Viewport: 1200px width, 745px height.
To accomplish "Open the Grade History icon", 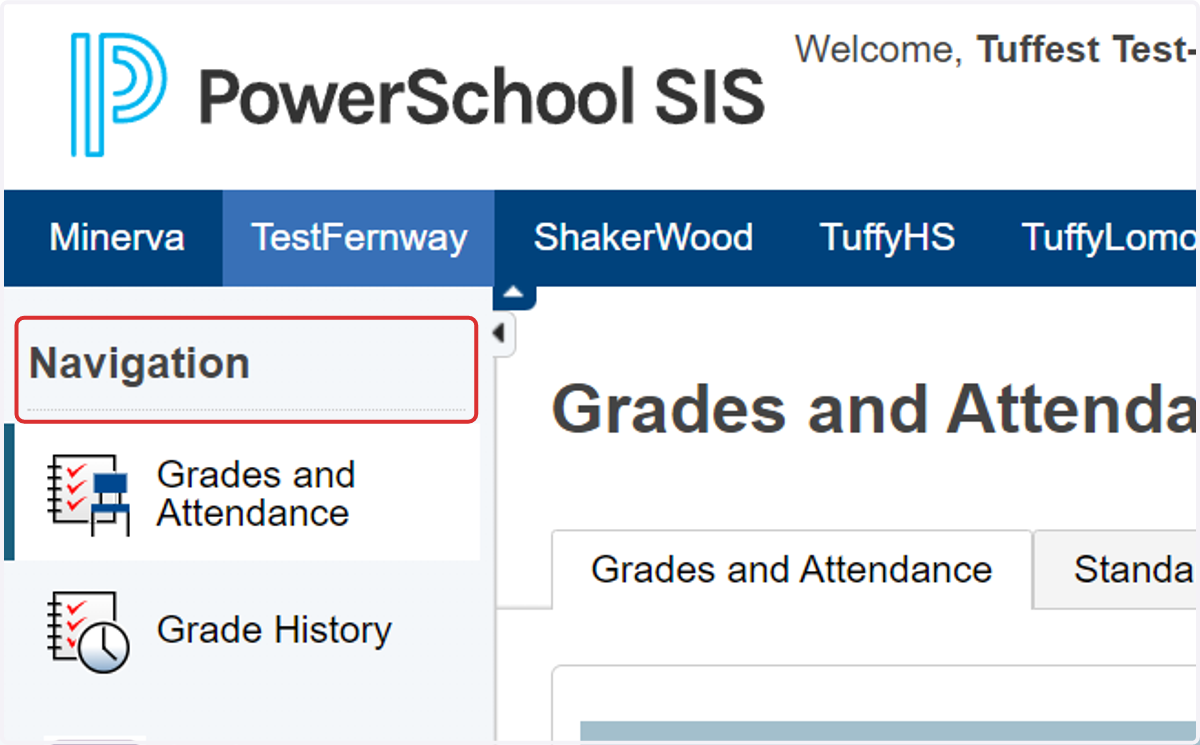I will click(89, 632).
